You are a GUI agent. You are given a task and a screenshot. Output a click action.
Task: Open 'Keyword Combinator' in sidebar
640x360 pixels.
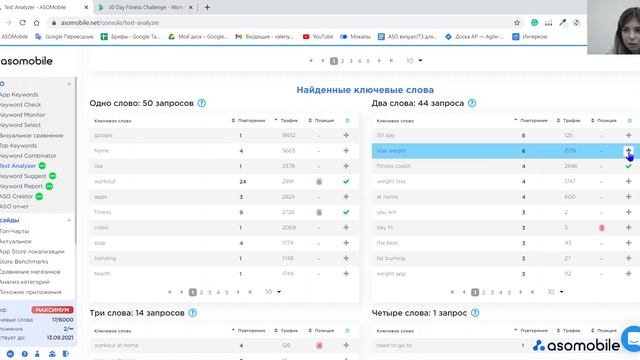coord(28,156)
